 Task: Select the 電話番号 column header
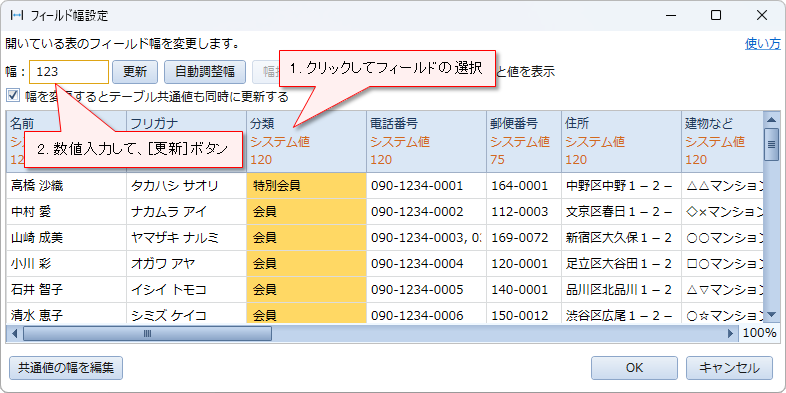[426, 142]
